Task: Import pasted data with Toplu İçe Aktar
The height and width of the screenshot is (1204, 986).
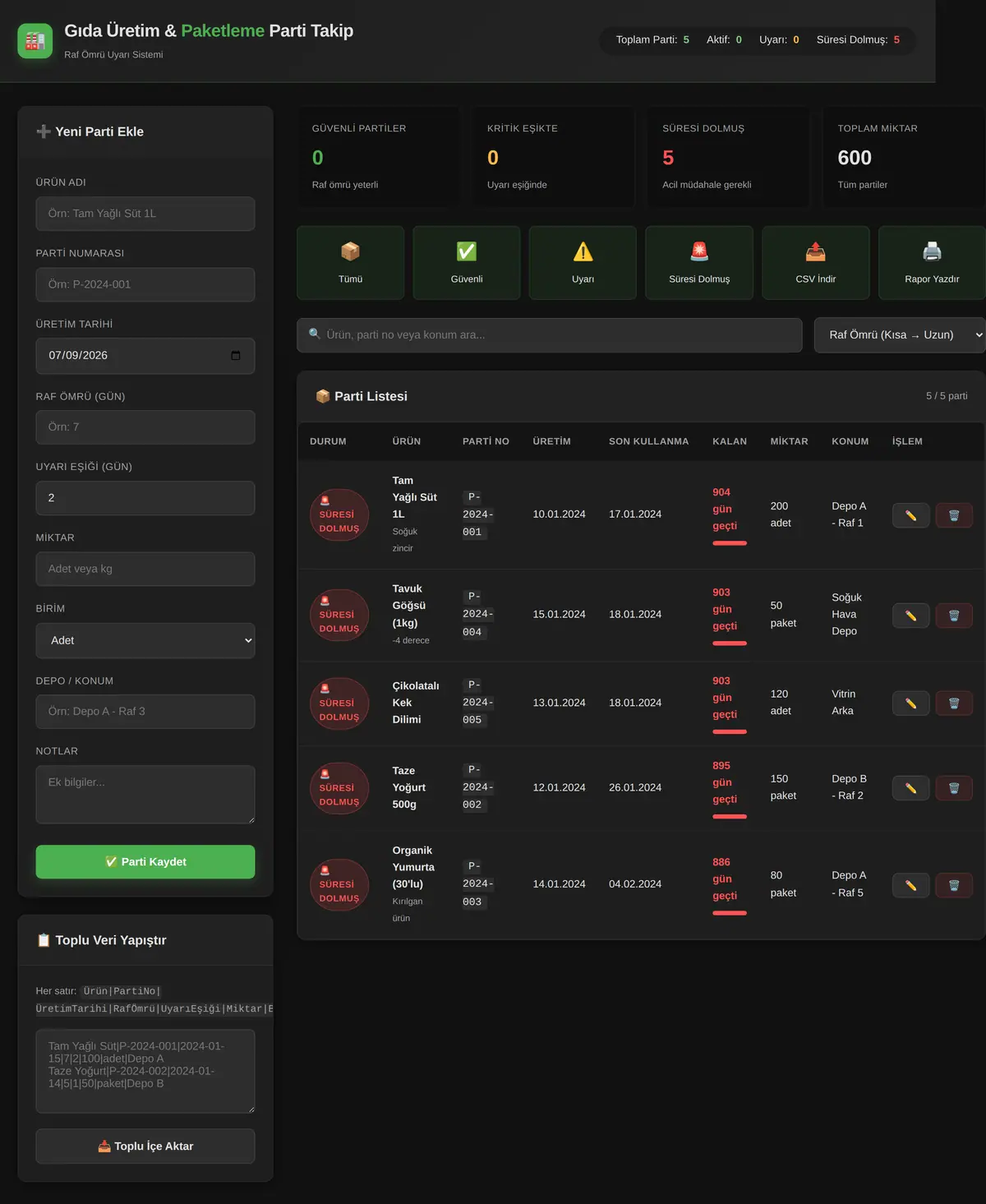Action: [145, 1146]
